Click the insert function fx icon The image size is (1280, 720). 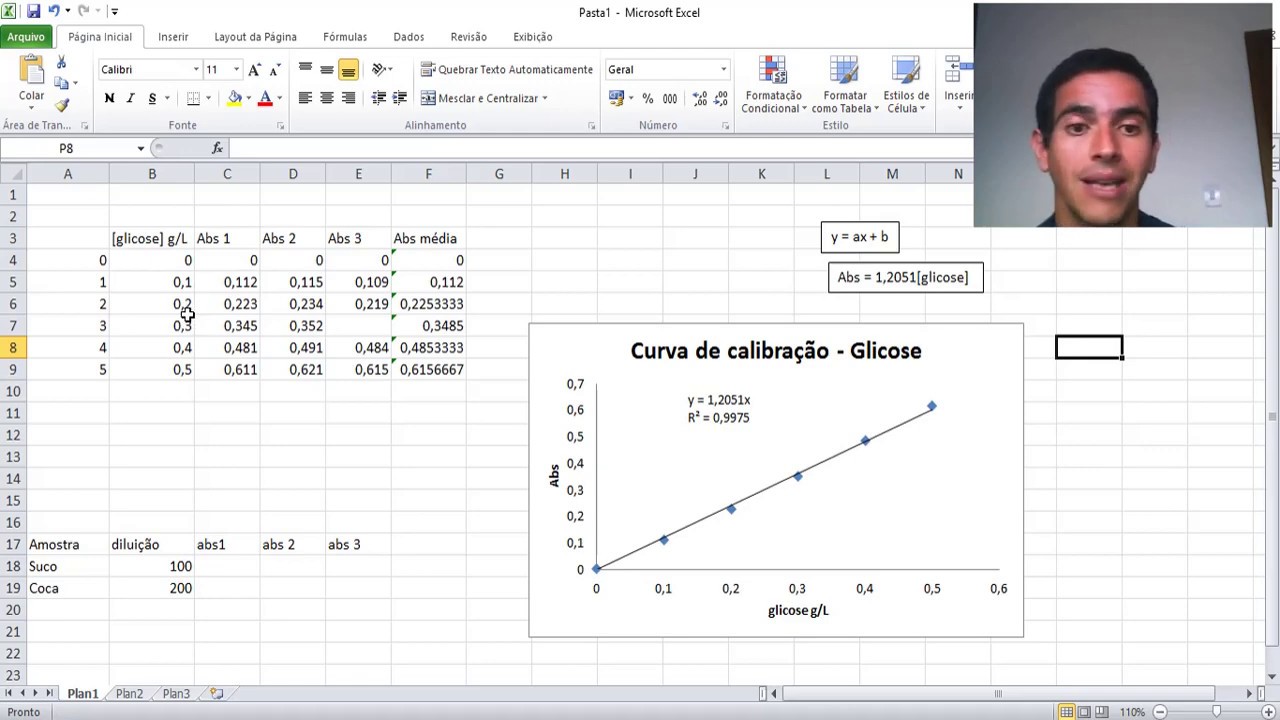(x=217, y=148)
